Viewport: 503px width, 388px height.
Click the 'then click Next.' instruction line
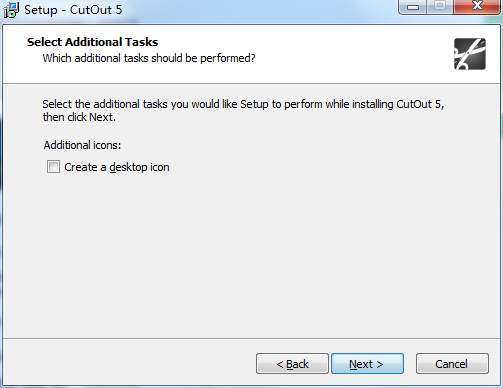(x=79, y=117)
